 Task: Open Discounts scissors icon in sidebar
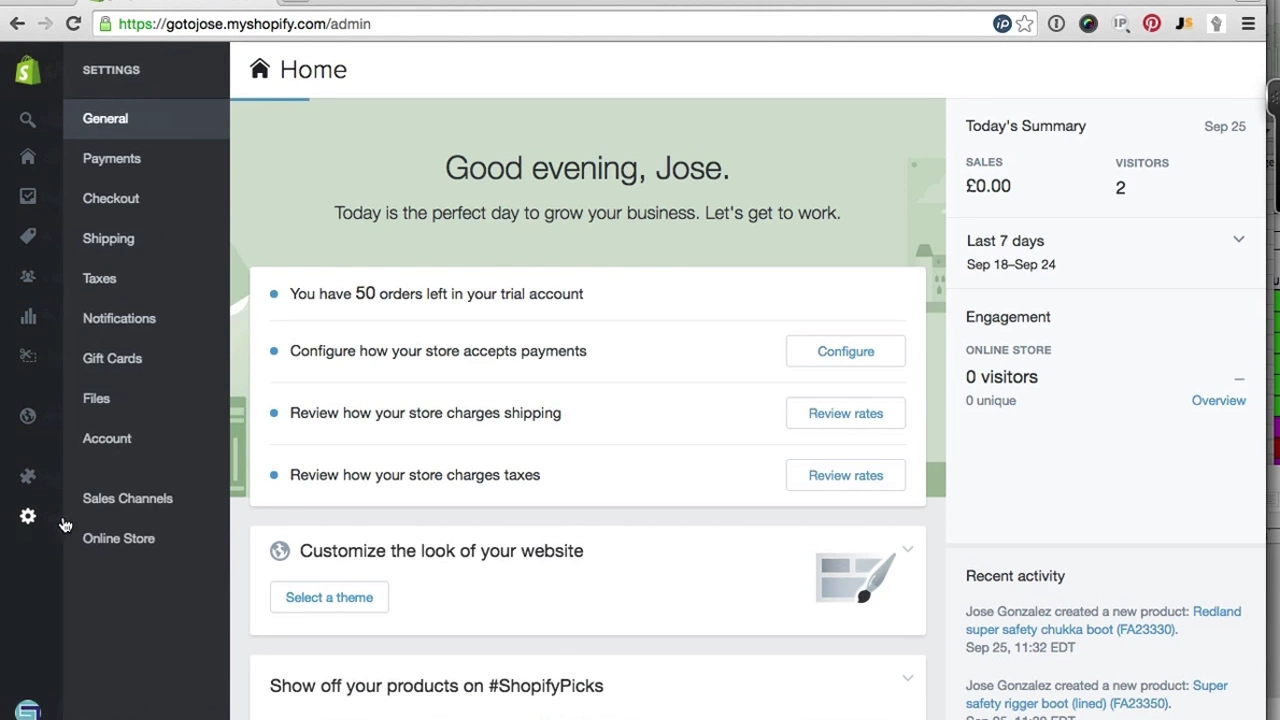pyautogui.click(x=28, y=356)
